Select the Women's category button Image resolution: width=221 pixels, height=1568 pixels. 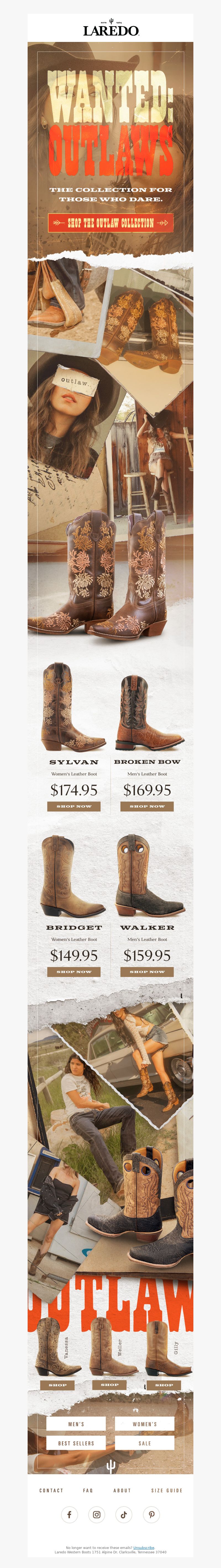coord(145,1424)
